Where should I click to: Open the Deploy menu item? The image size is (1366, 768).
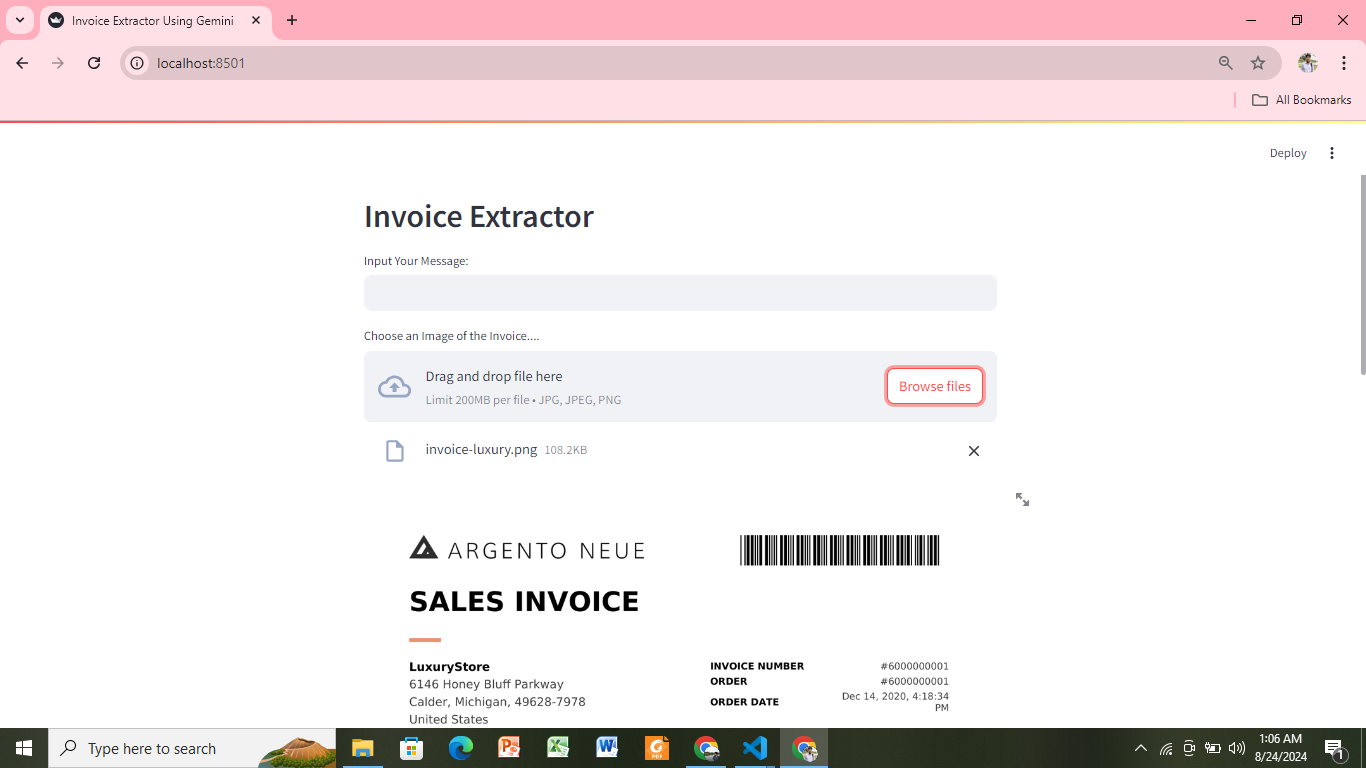click(x=1288, y=153)
